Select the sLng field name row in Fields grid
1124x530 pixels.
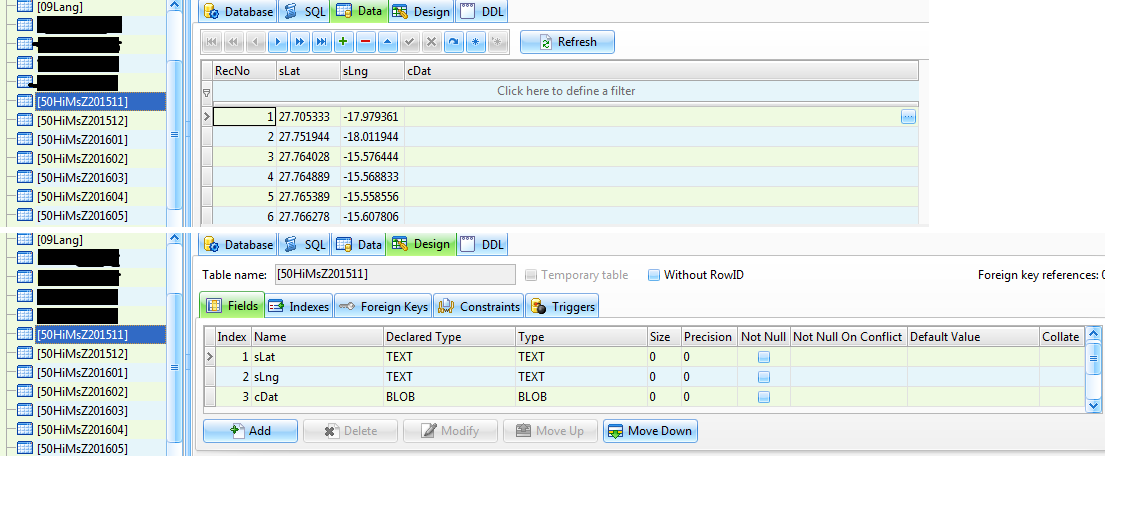[x=318, y=377]
